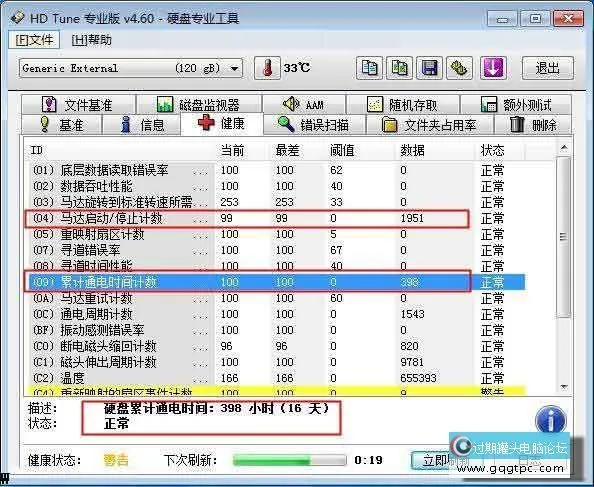Select the (BF) 振动感测错误率 row
Screen dimensions: 594x487
(x=277, y=330)
